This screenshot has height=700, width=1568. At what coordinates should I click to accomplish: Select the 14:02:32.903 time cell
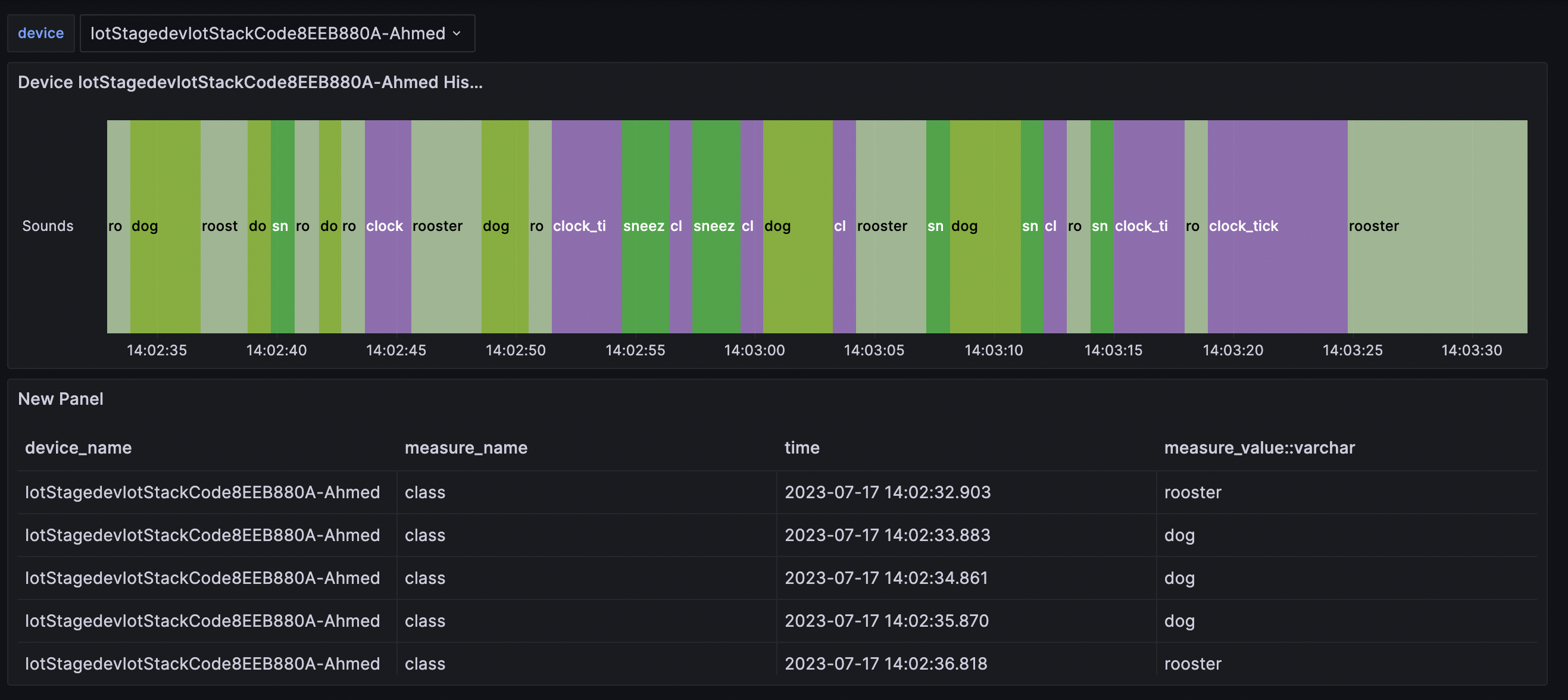click(x=887, y=492)
